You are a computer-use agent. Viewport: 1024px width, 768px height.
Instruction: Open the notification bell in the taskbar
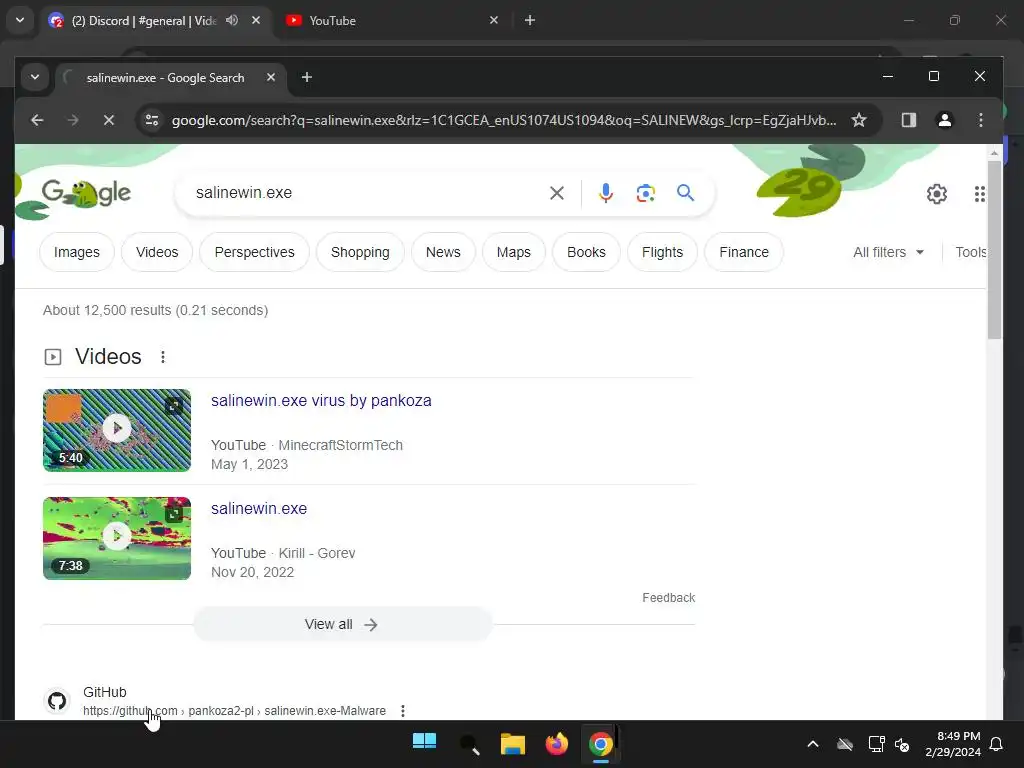(x=996, y=744)
